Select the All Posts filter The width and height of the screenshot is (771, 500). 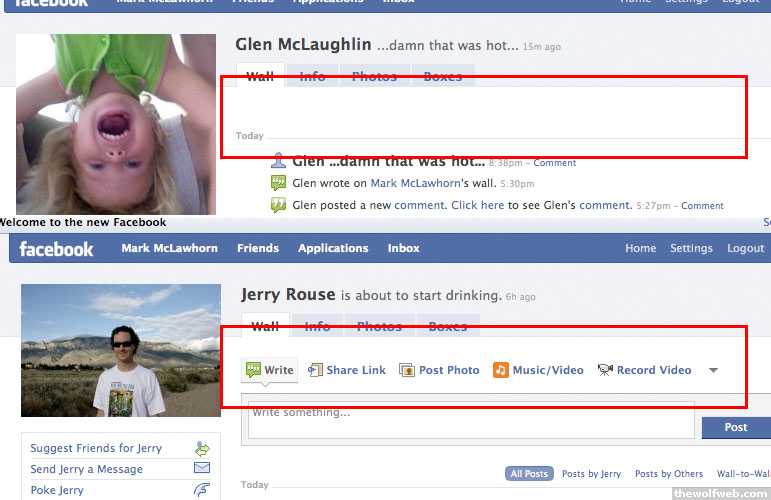point(529,474)
